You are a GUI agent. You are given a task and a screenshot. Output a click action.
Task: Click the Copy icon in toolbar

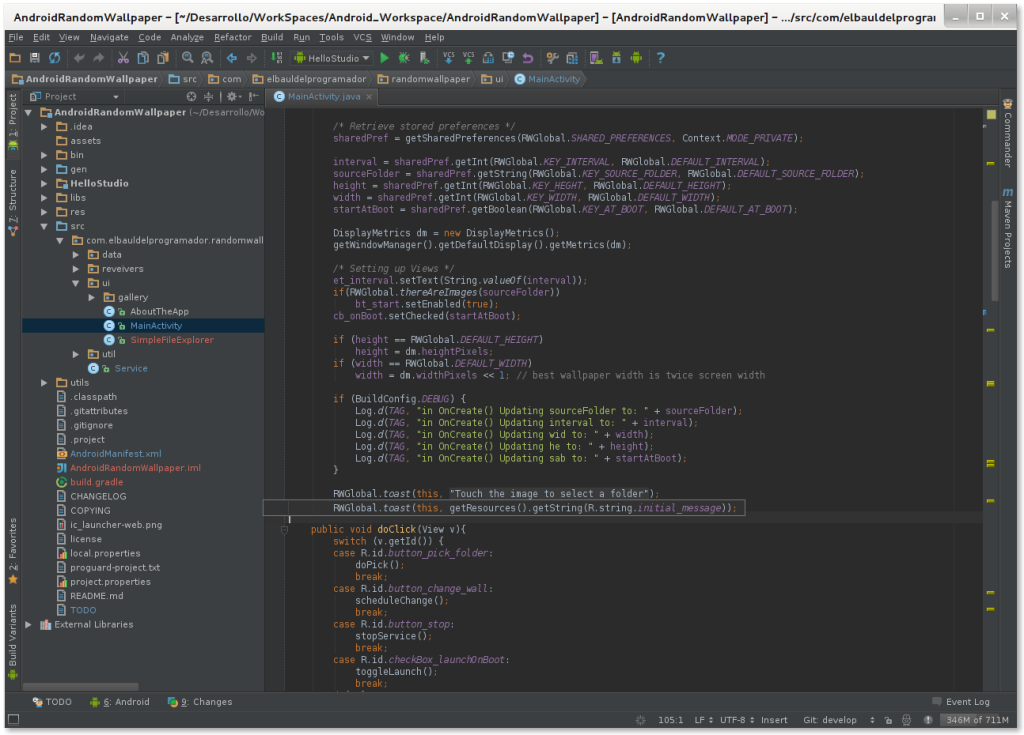point(143,58)
